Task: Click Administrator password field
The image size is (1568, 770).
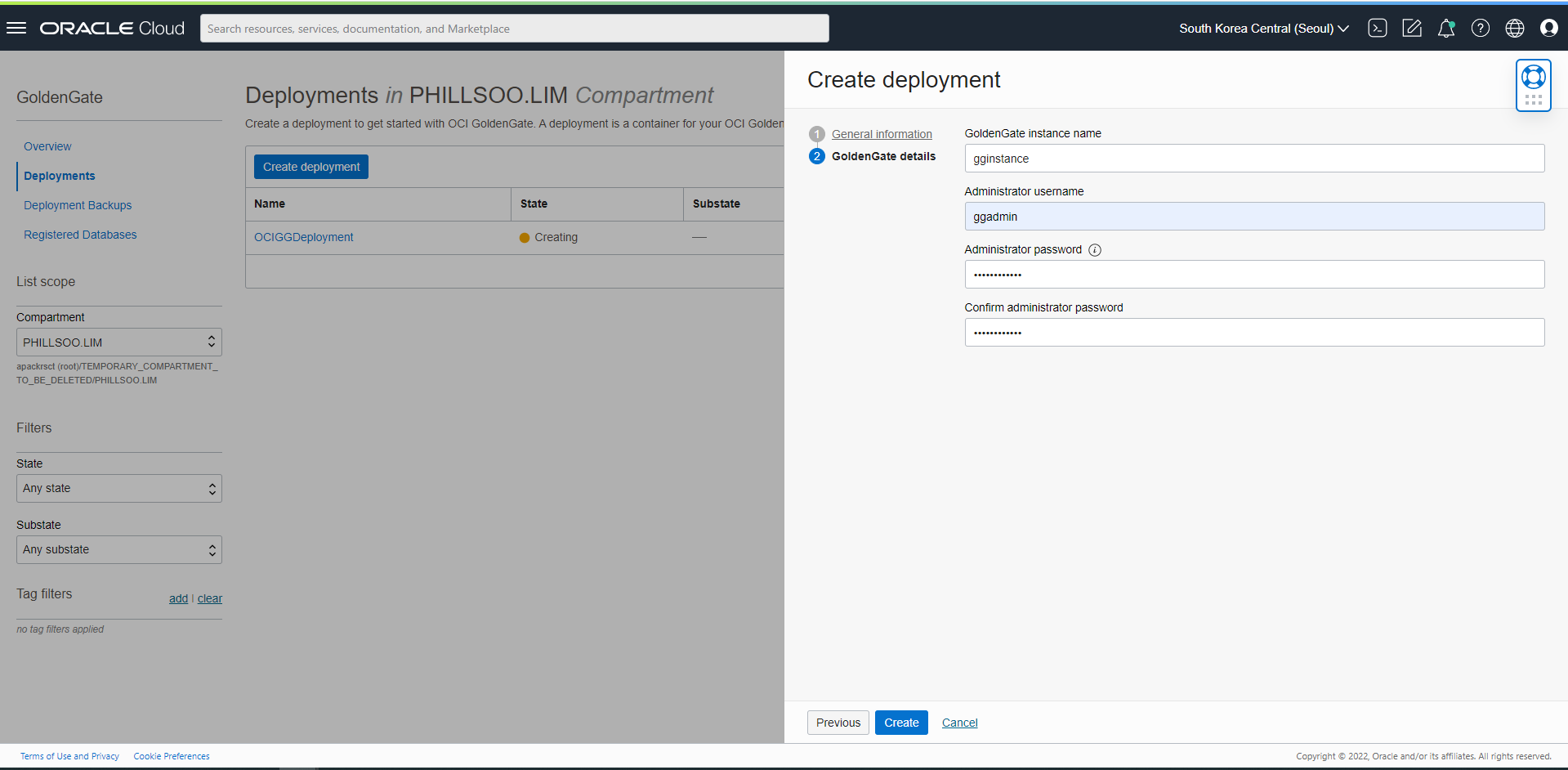Action: coord(1254,275)
